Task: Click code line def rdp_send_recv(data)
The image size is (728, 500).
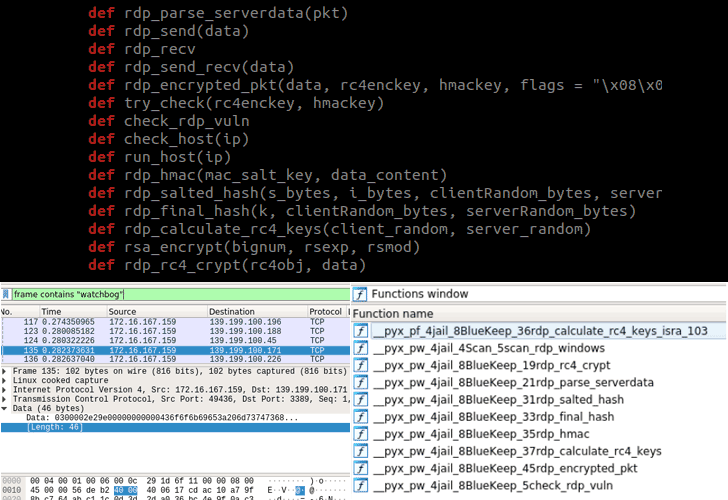Action: (x=191, y=67)
